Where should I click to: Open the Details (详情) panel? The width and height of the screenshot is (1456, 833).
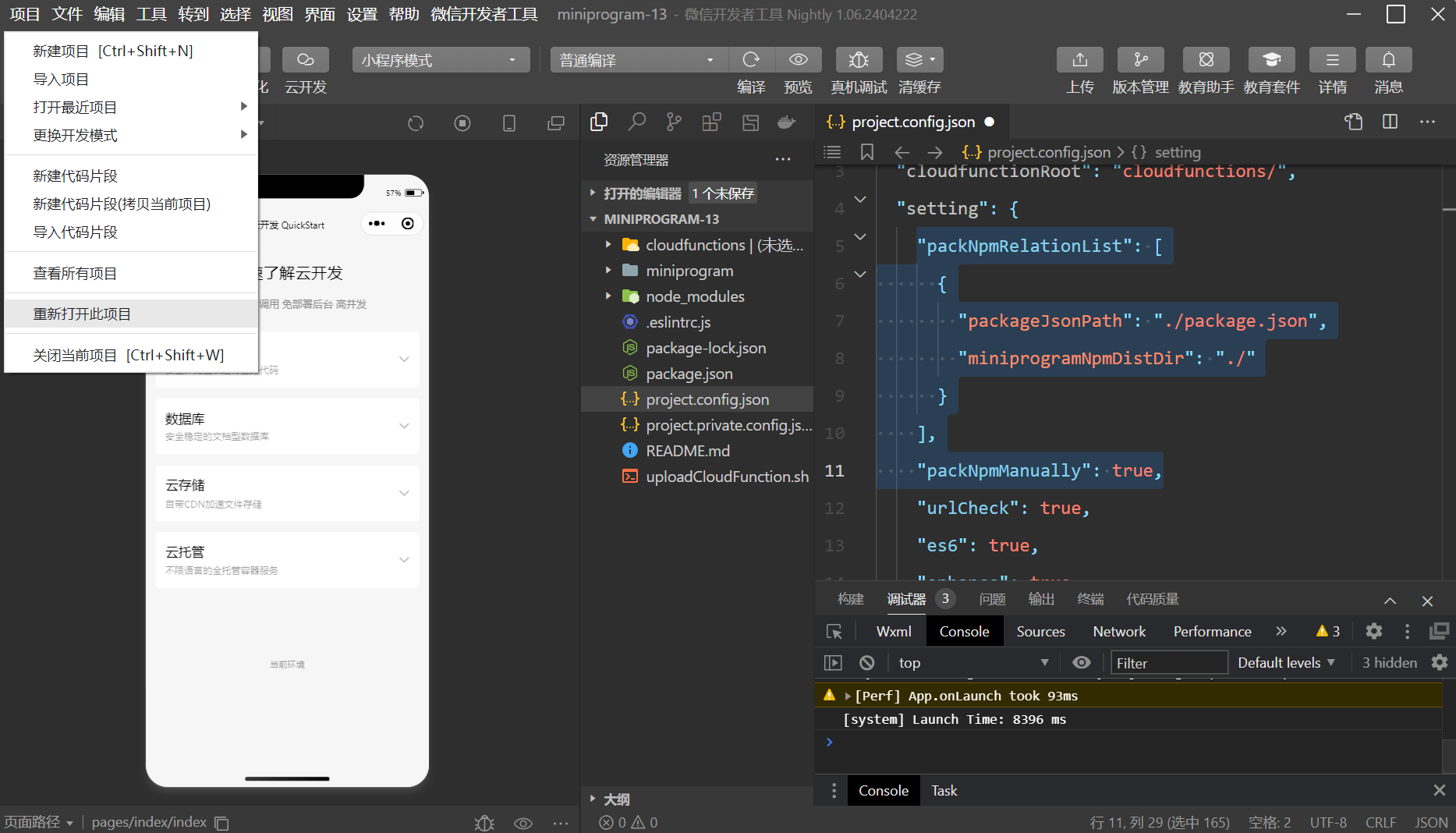[x=1333, y=60]
